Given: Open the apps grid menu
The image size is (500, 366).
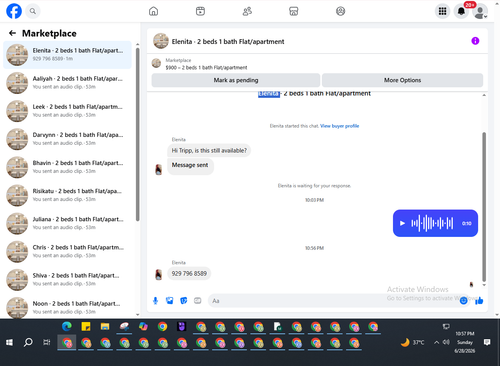Looking at the screenshot, I should coord(442,11).
